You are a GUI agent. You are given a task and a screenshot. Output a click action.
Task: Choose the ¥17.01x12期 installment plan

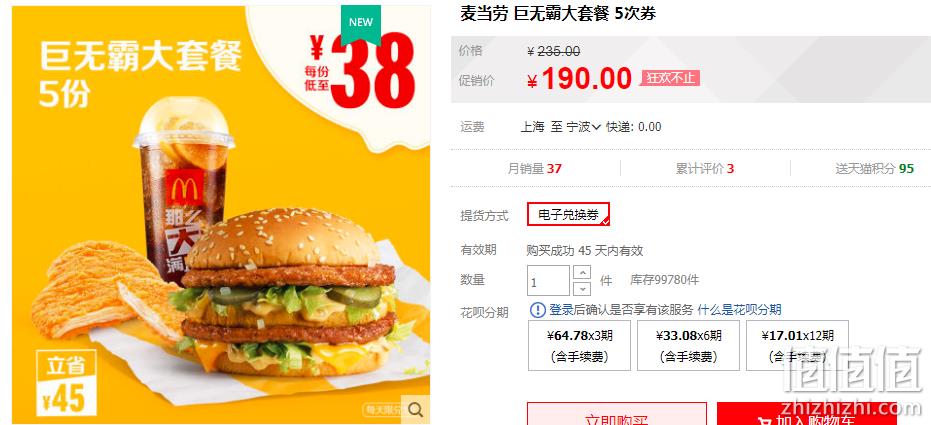pyautogui.click(x=797, y=345)
